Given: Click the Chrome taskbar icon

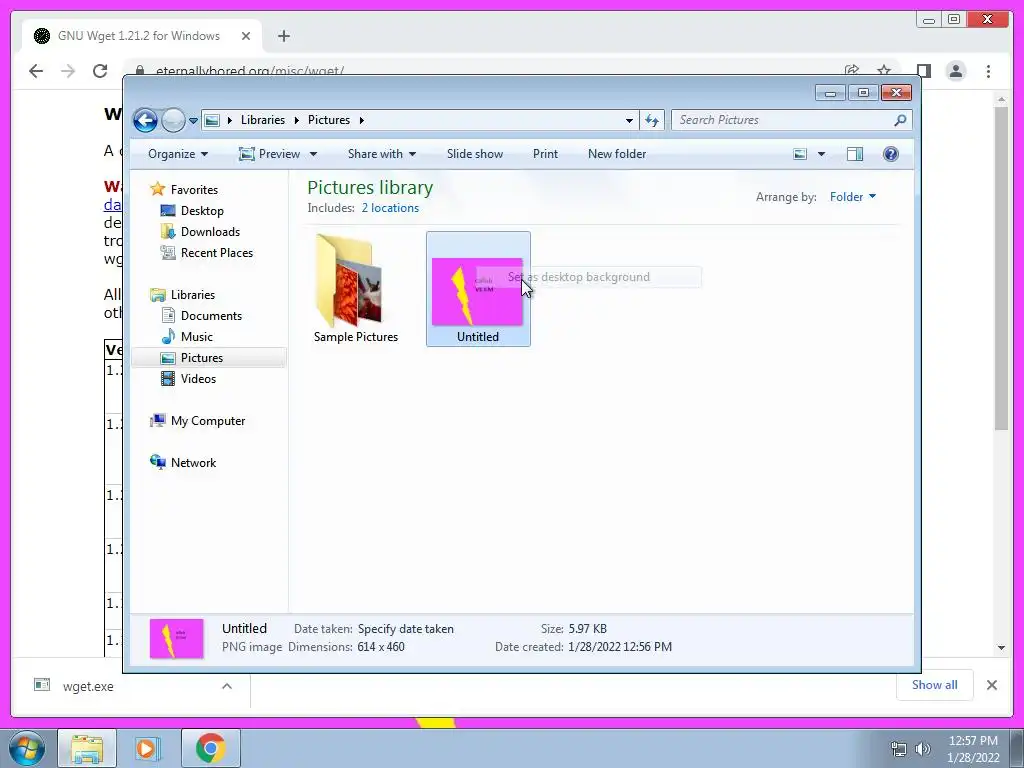Looking at the screenshot, I should [210, 748].
